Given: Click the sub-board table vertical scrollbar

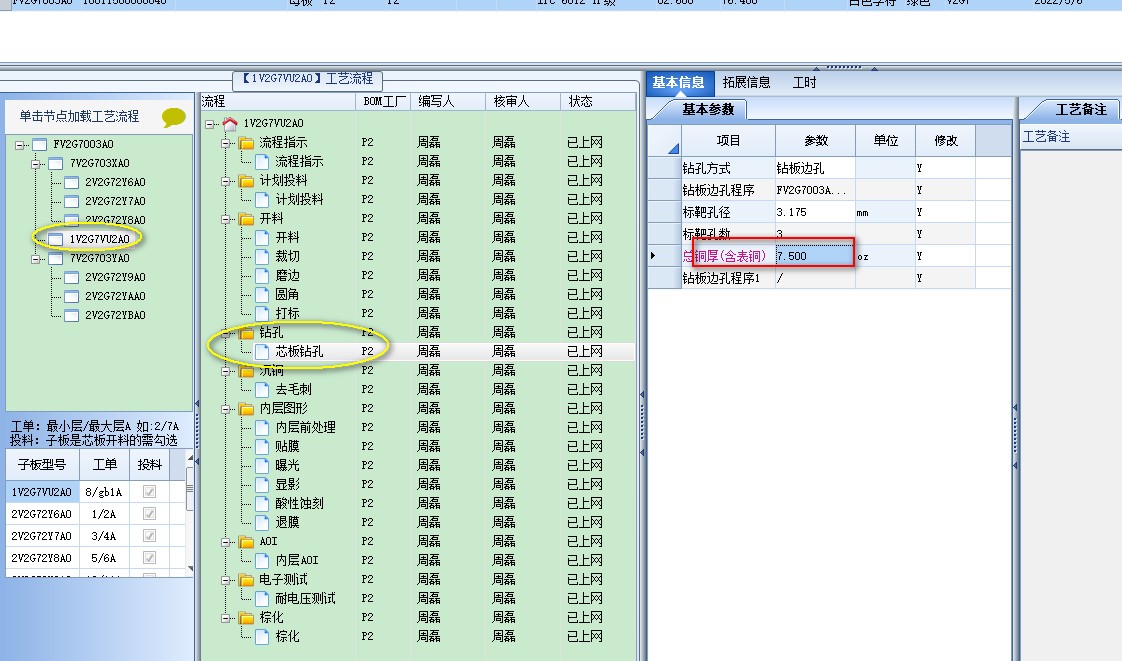Looking at the screenshot, I should (190, 513).
